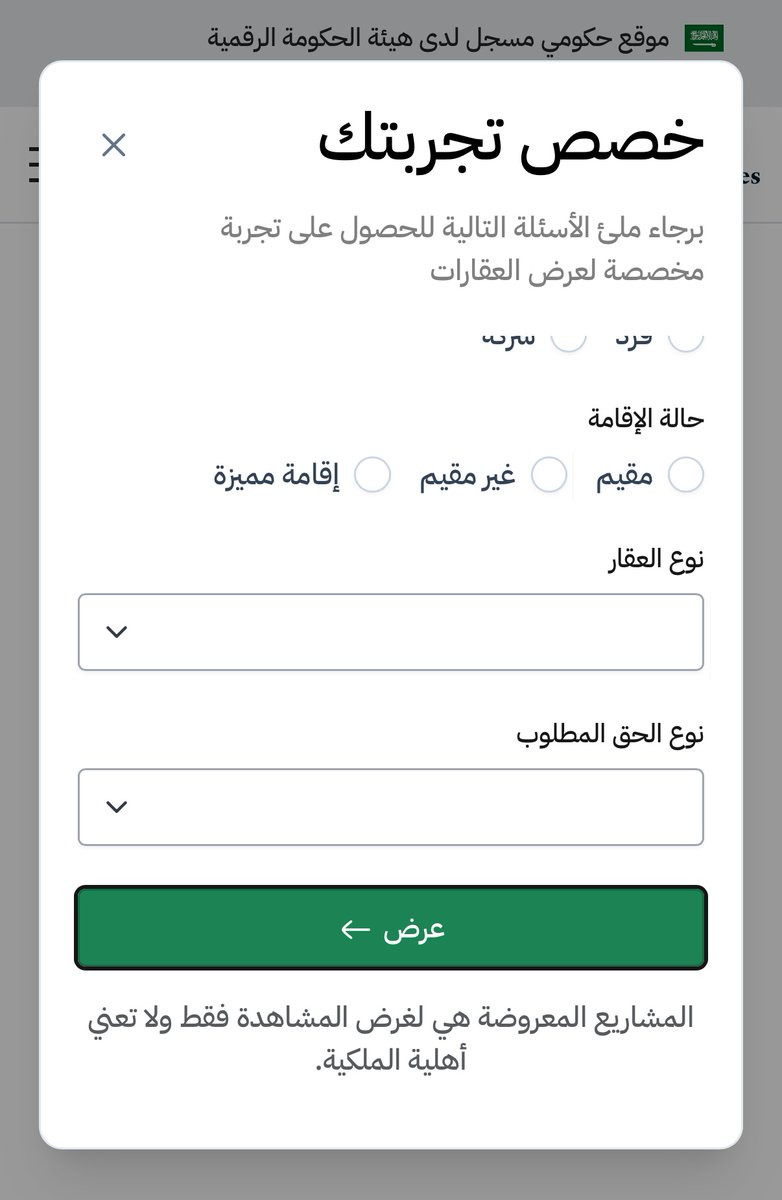
Task: Select the مقيم radio button
Action: coord(686,476)
